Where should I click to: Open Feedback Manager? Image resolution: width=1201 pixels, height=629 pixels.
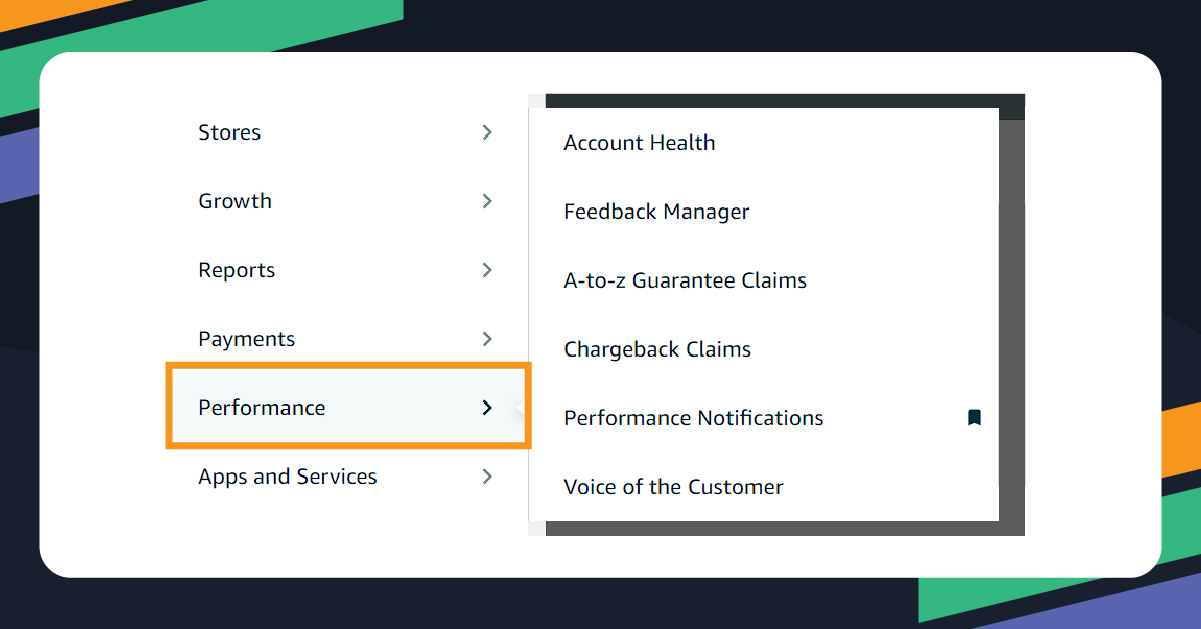656,211
